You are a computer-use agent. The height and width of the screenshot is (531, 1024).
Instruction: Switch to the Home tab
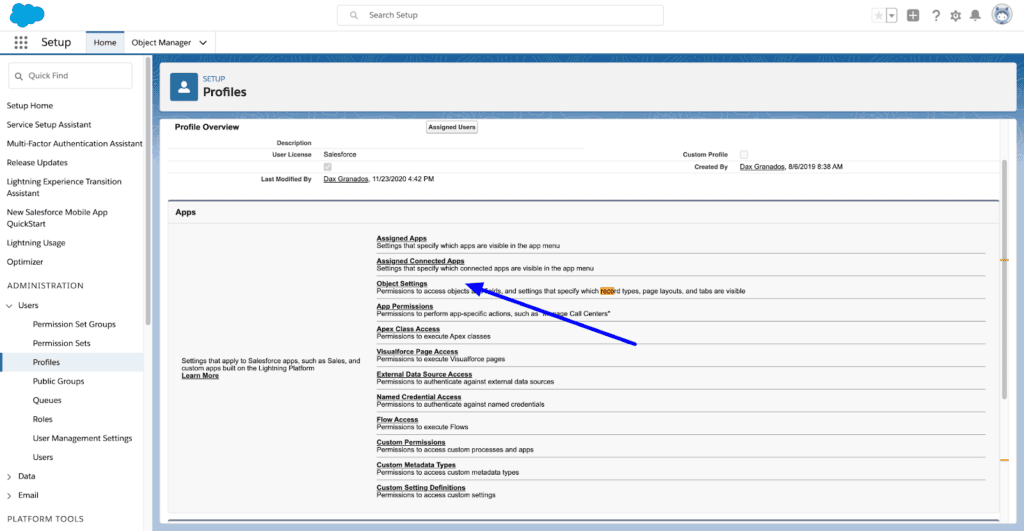pyautogui.click(x=104, y=42)
